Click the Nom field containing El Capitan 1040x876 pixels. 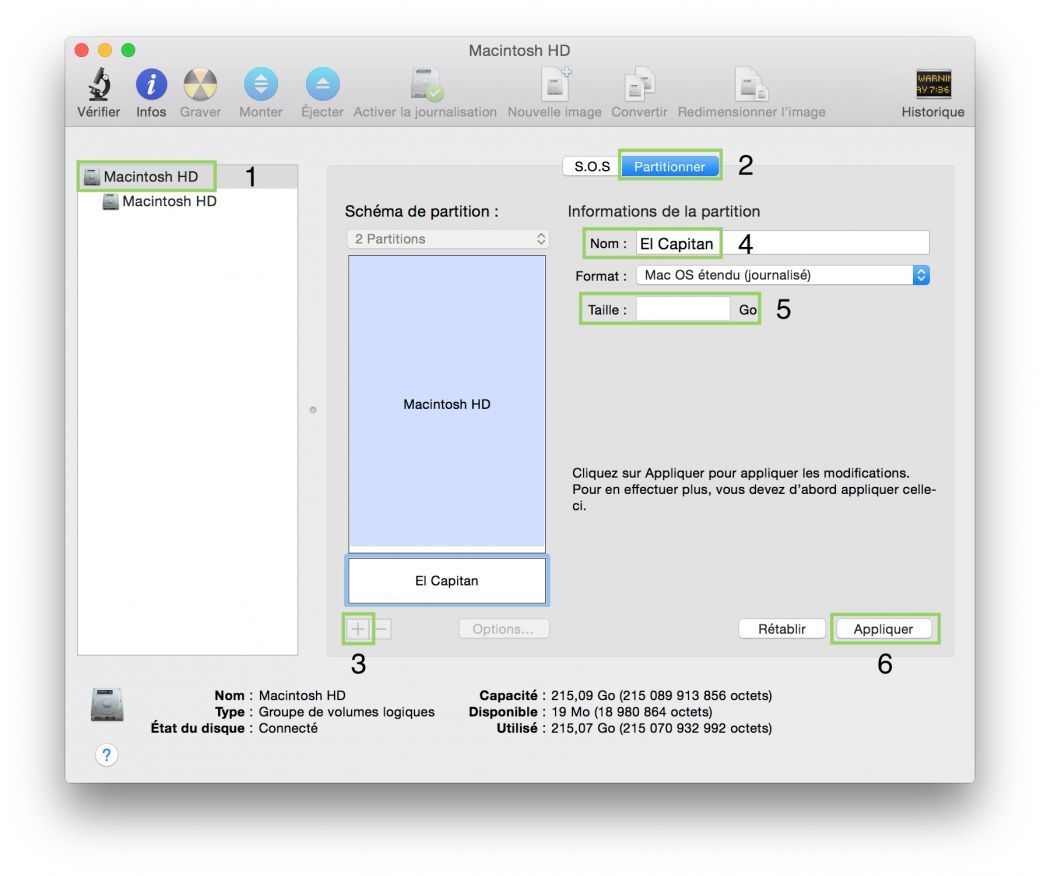point(783,243)
